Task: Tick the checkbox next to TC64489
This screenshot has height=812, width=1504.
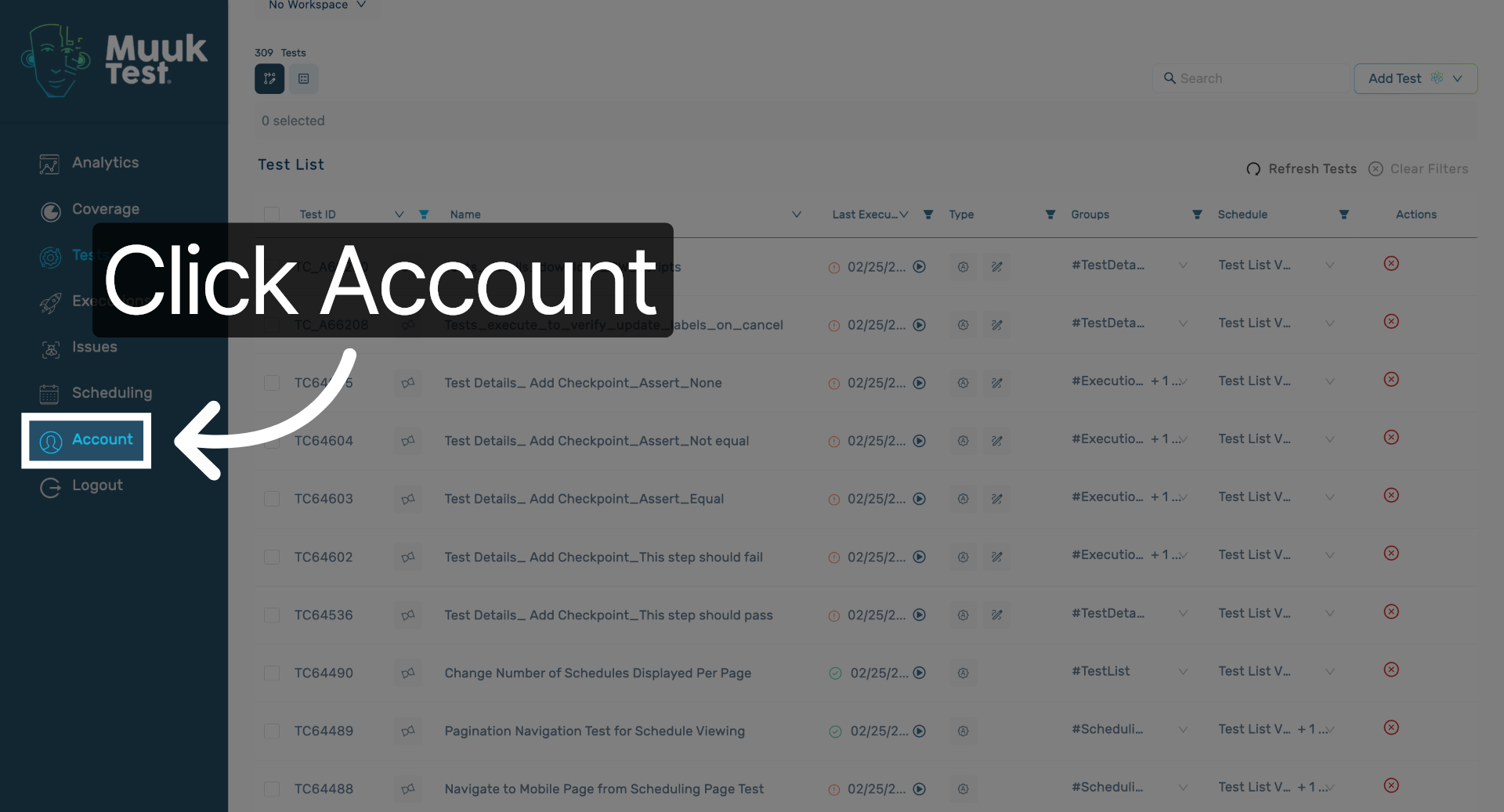Action: pyautogui.click(x=272, y=731)
